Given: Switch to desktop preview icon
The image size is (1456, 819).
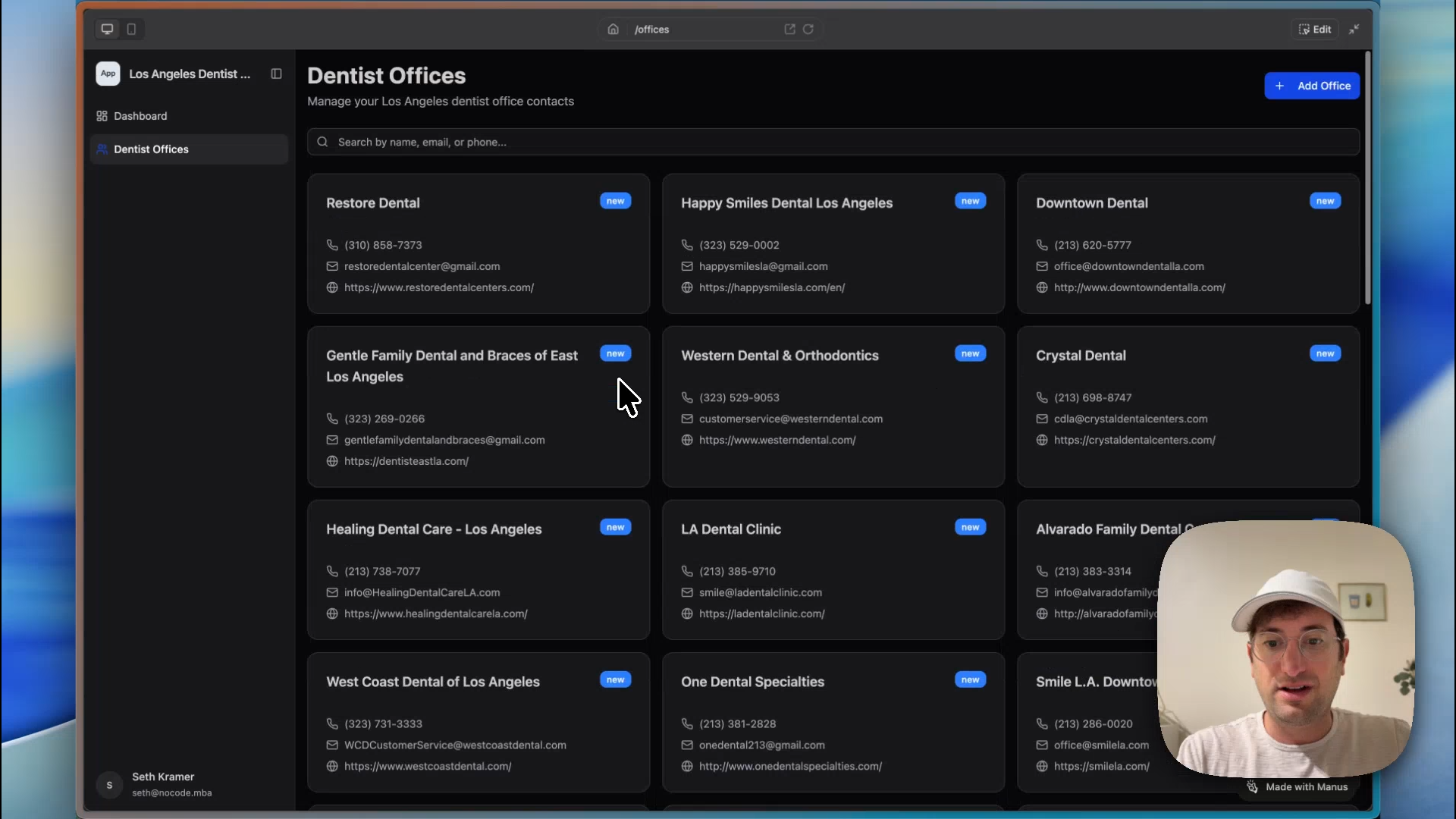Looking at the screenshot, I should pos(107,30).
